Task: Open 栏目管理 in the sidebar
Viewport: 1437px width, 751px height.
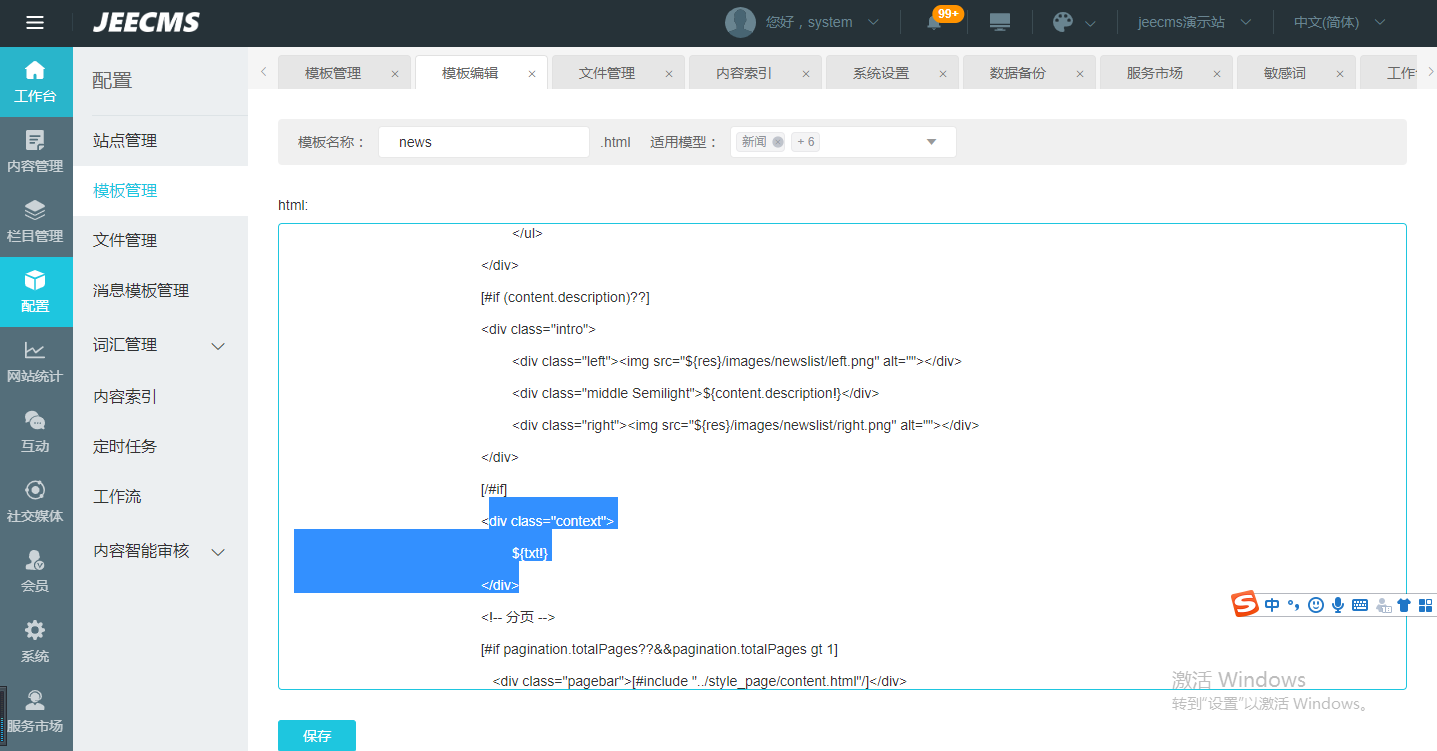Action: 35,221
